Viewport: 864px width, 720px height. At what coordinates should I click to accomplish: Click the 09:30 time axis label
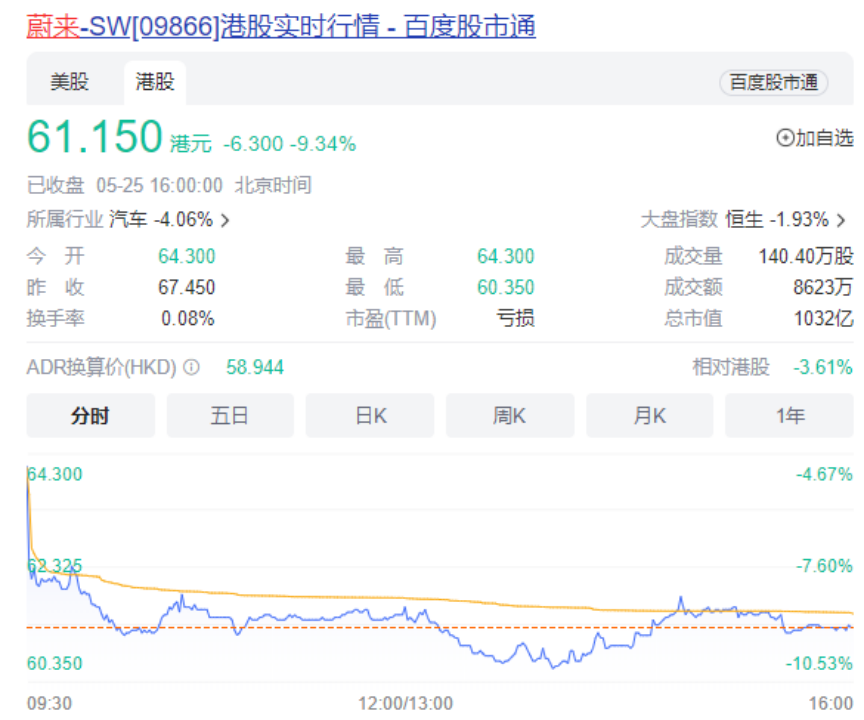point(50,703)
